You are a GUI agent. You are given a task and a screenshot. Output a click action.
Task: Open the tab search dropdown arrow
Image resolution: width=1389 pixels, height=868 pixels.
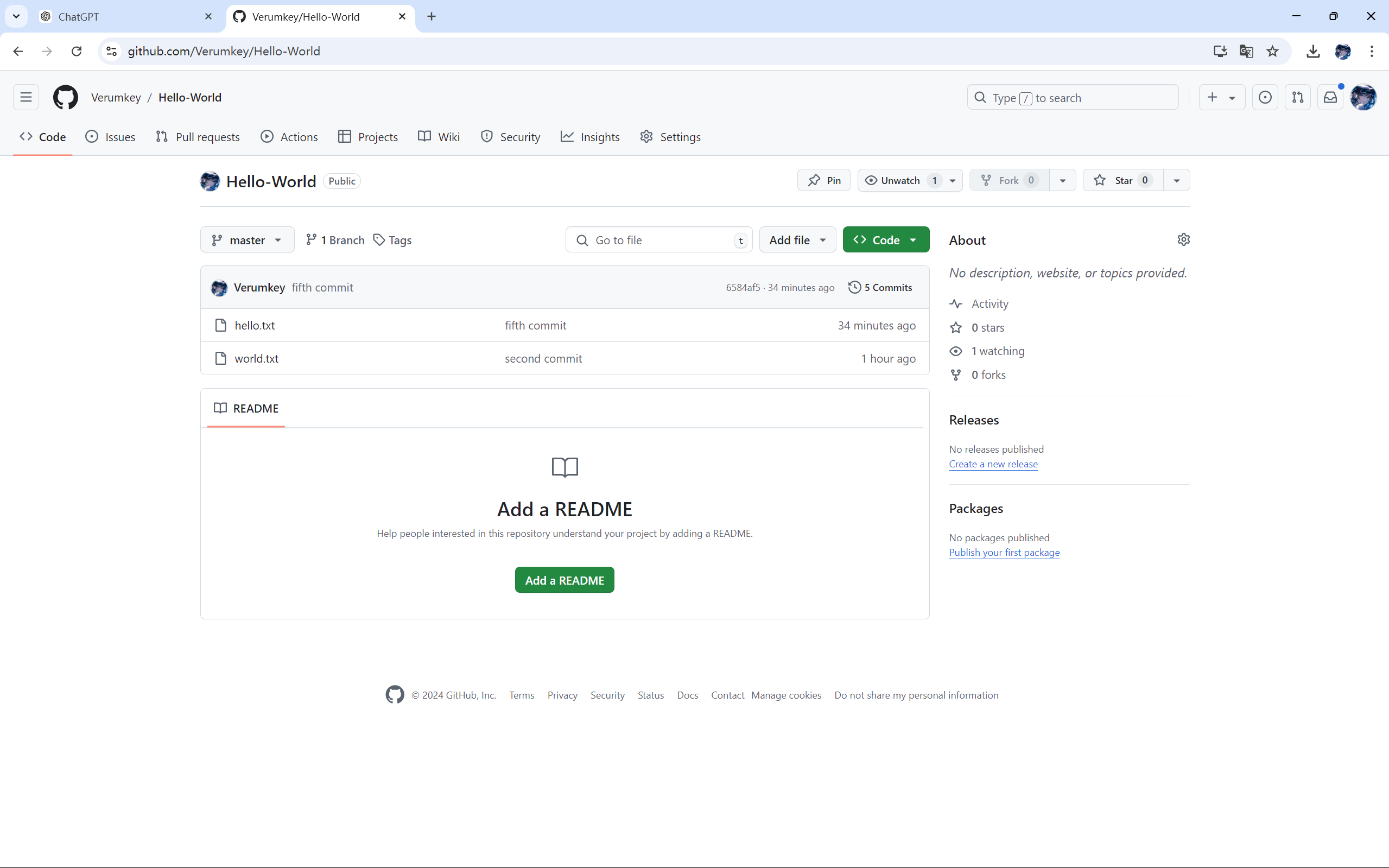click(x=16, y=17)
